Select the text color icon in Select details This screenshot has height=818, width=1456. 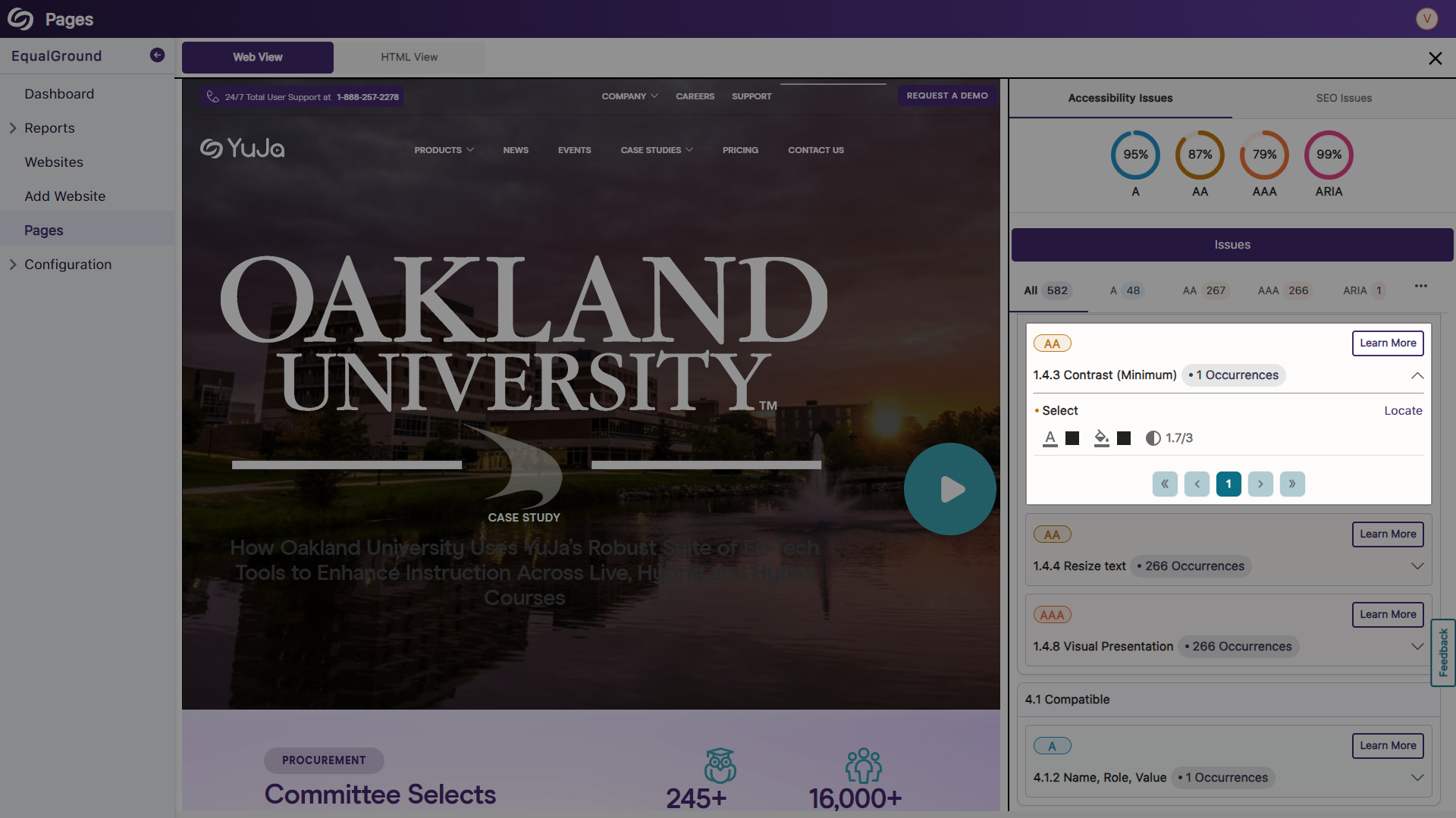click(x=1050, y=437)
